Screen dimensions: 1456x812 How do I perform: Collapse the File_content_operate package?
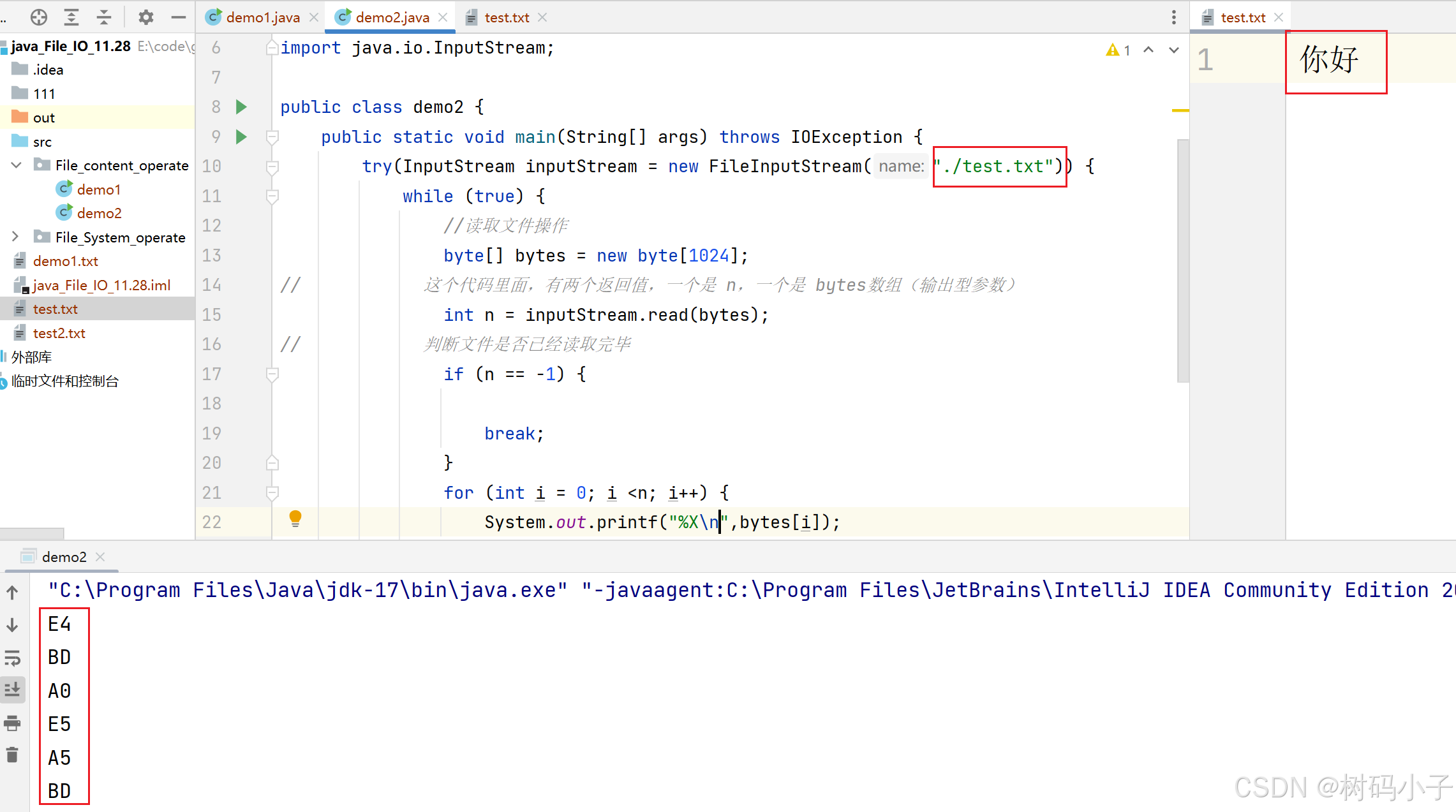pos(17,165)
